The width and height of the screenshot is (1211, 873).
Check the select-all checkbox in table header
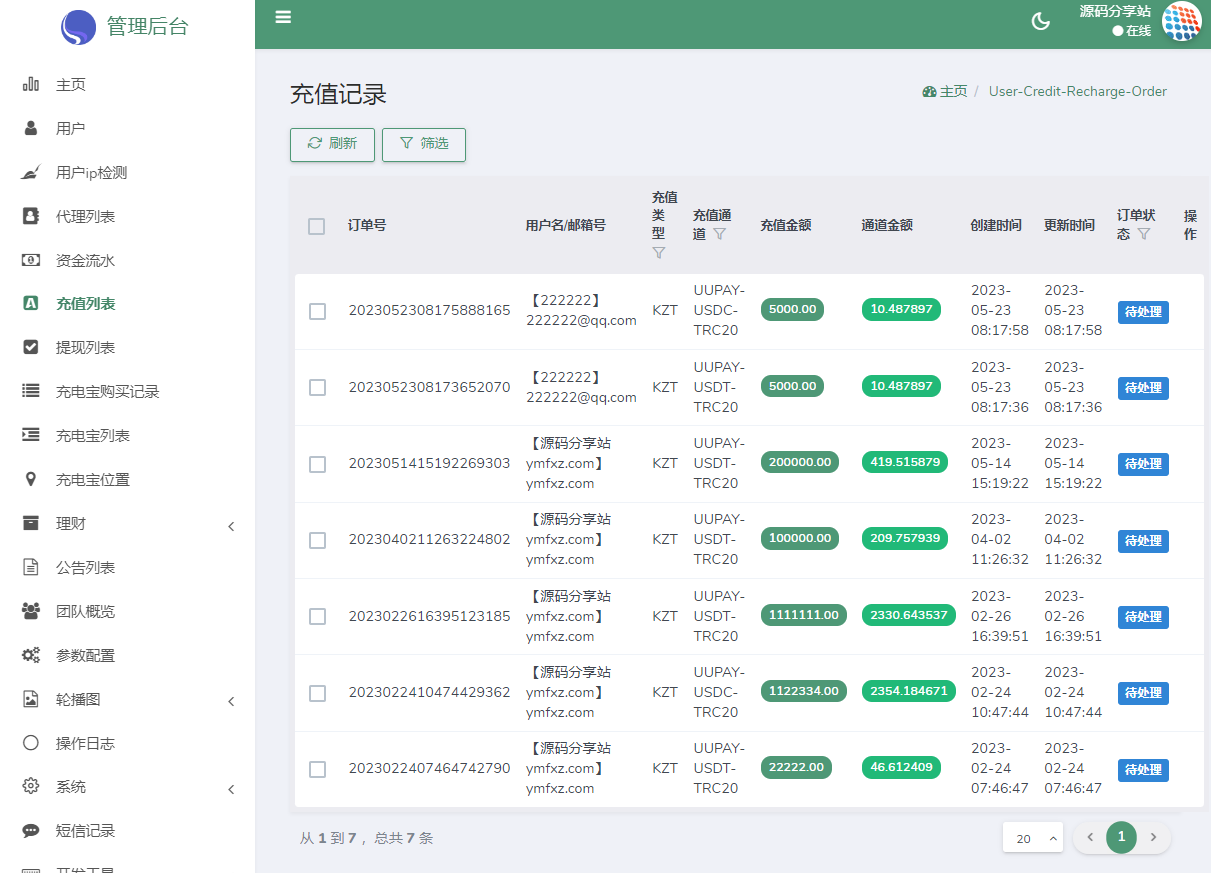[317, 226]
